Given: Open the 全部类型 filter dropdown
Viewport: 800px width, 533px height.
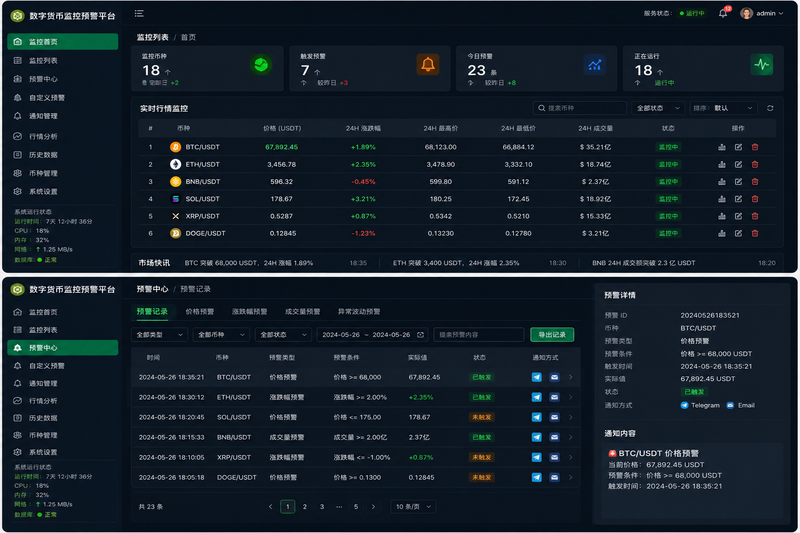Looking at the screenshot, I should [x=159, y=335].
